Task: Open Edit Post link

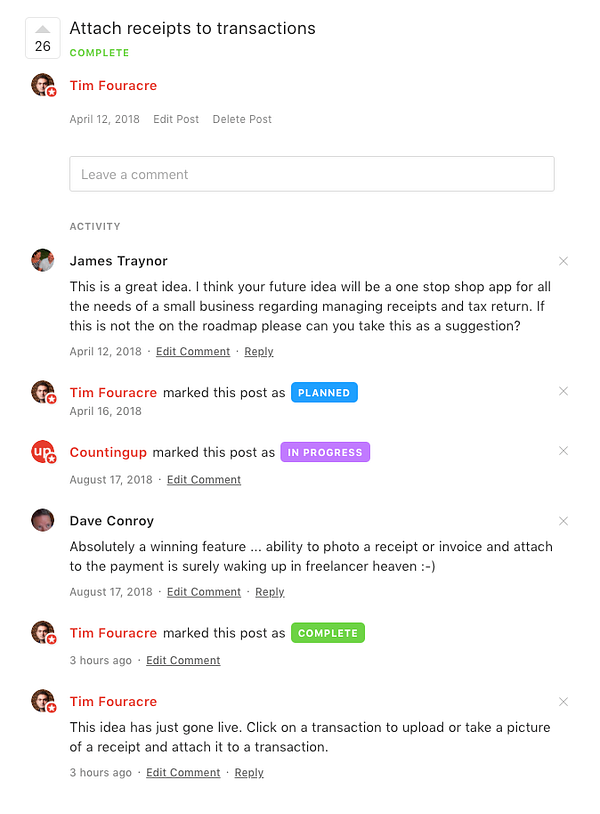Action: [x=176, y=119]
